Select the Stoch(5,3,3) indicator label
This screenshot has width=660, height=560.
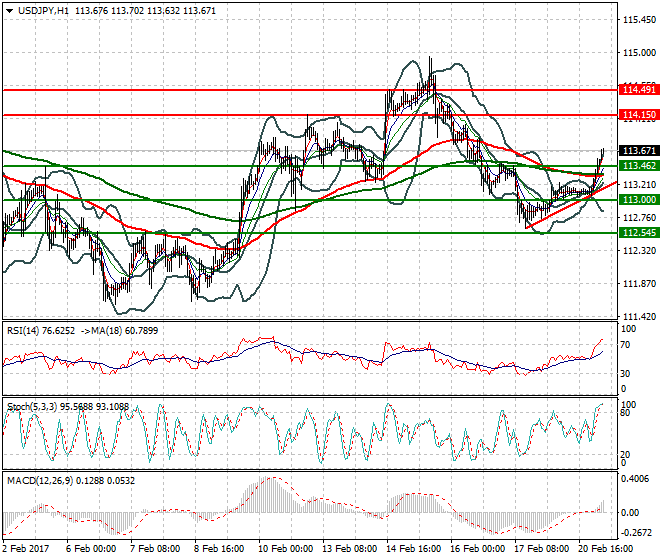pyautogui.click(x=33, y=407)
